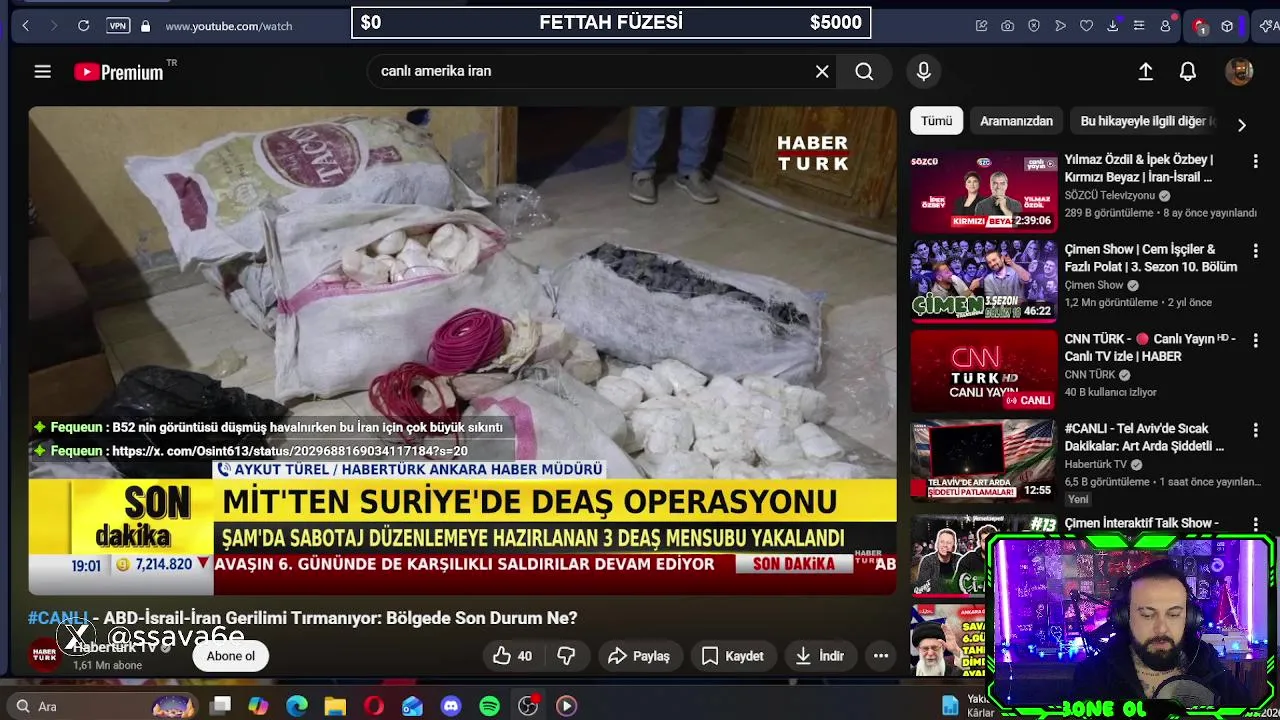
Task: Open options menu for Çimen İnteraktif Talk Show
Action: coord(1255,524)
